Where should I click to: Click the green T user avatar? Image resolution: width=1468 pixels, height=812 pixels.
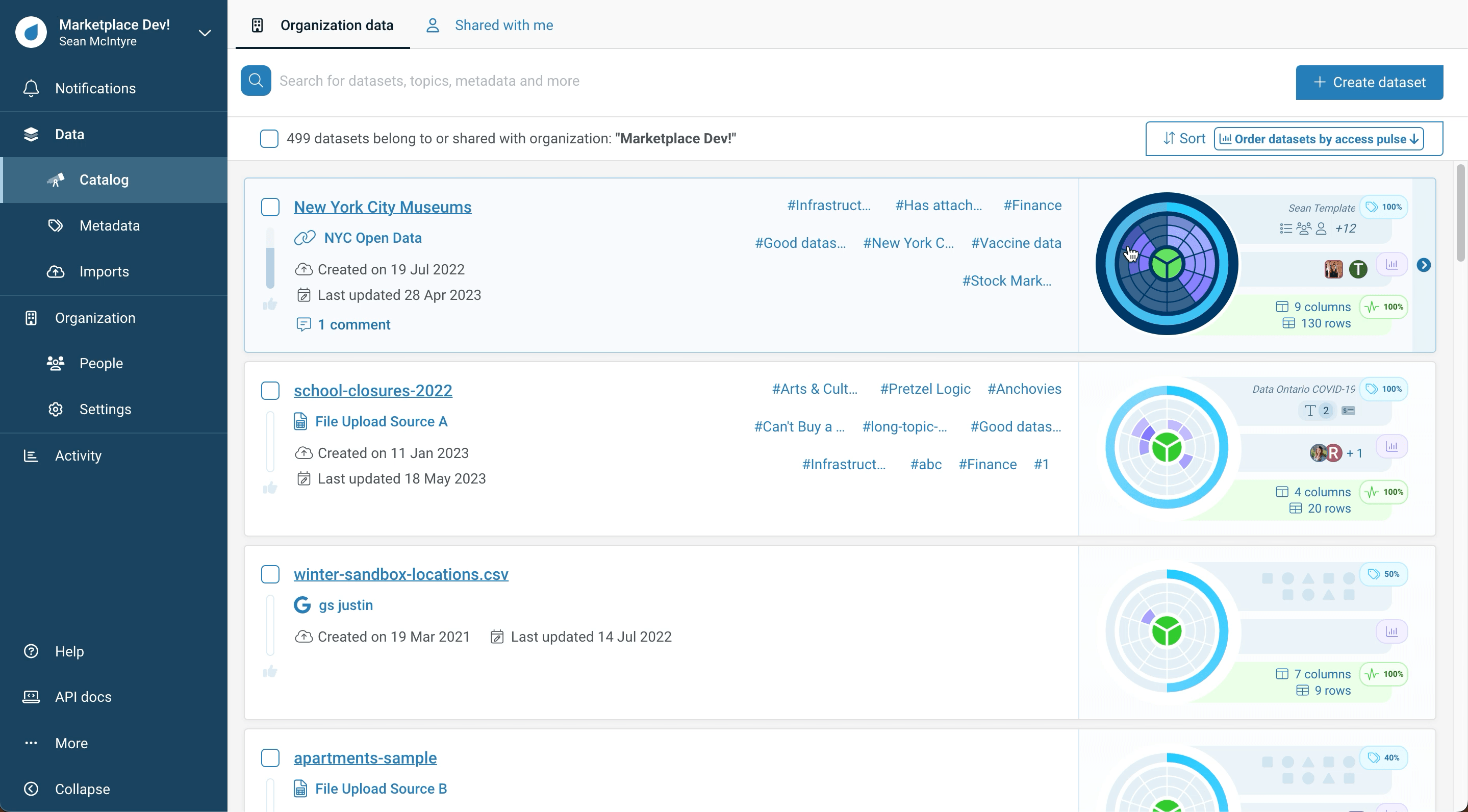[x=1358, y=269]
